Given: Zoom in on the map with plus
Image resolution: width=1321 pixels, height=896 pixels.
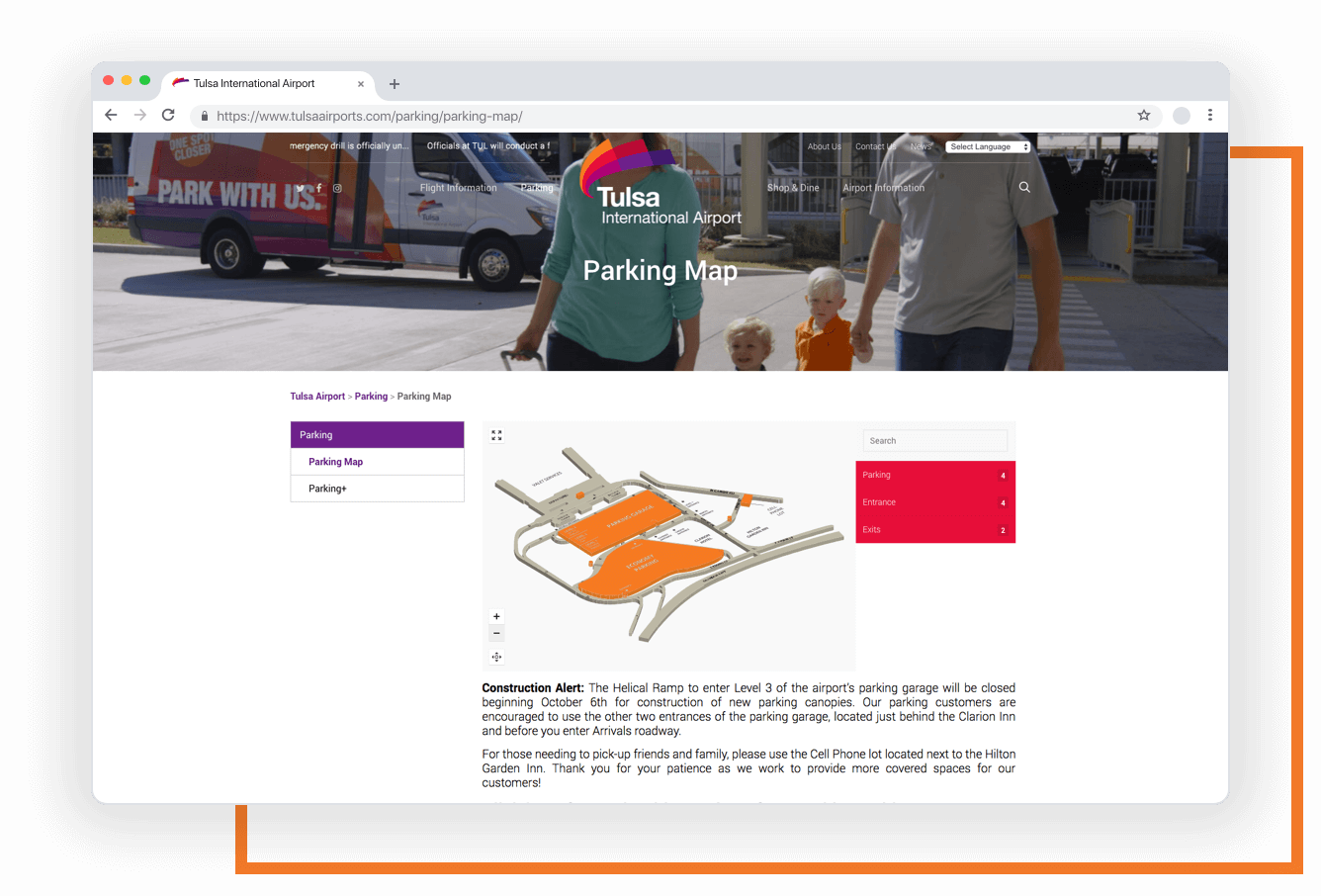Looking at the screenshot, I should tap(496, 616).
